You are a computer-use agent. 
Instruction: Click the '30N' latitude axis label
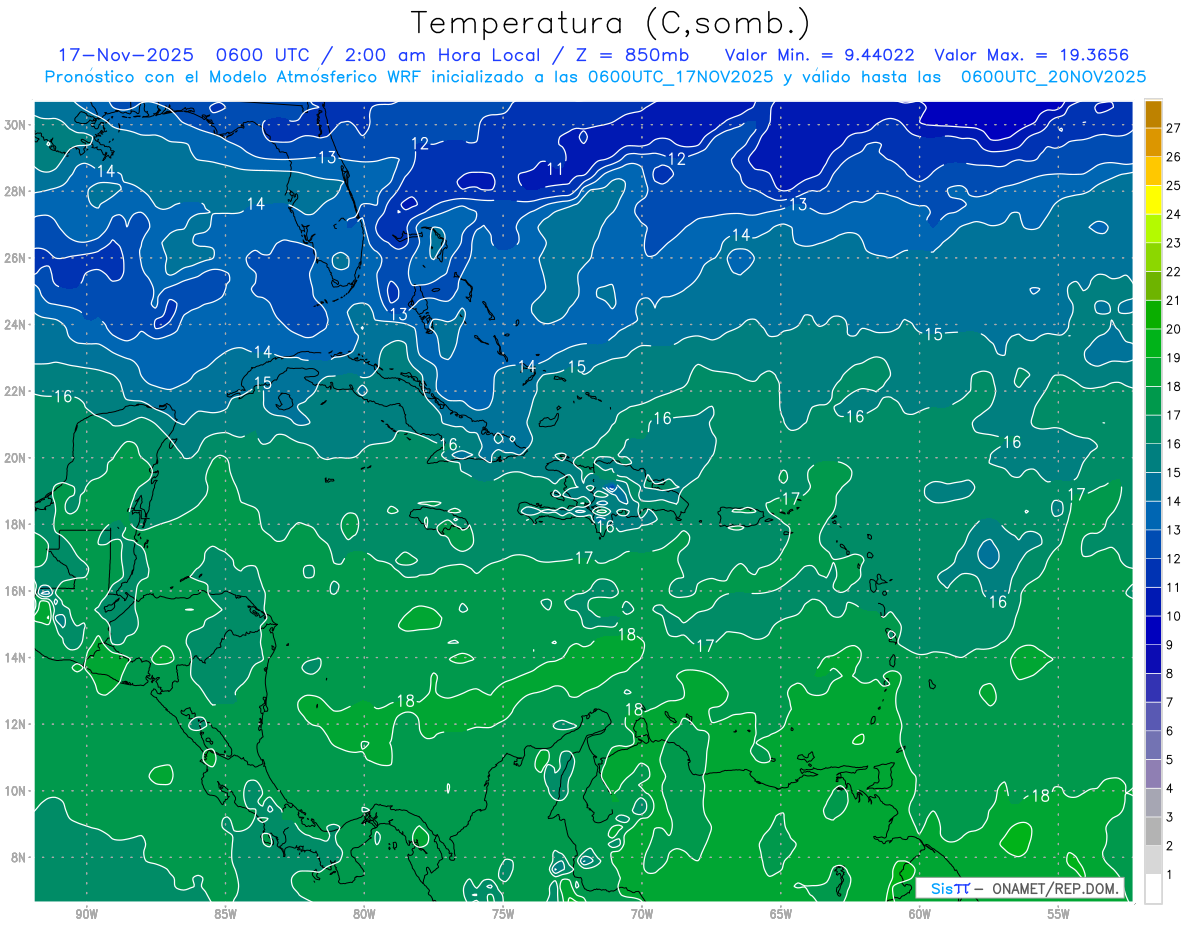click(16, 124)
